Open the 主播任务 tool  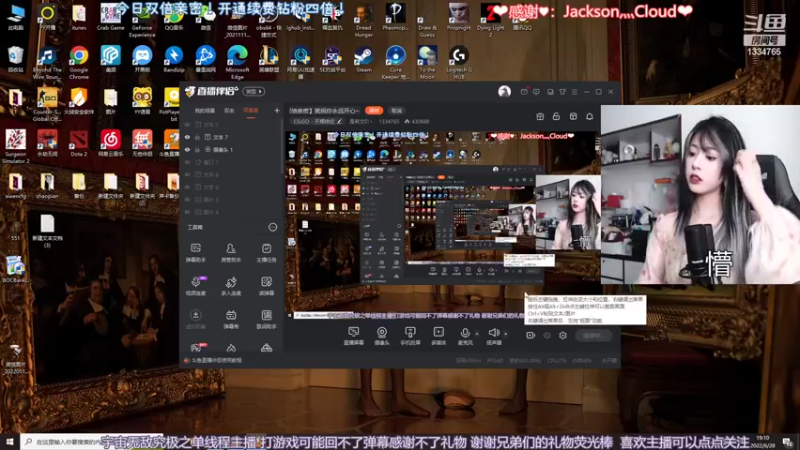coord(266,252)
